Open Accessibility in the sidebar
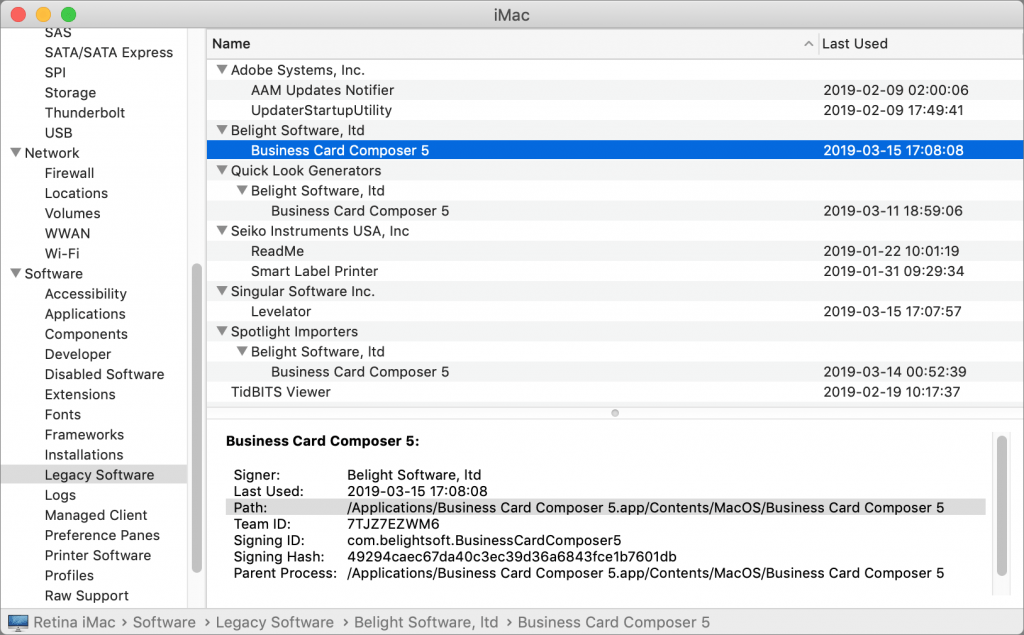1024x635 pixels. tap(86, 294)
